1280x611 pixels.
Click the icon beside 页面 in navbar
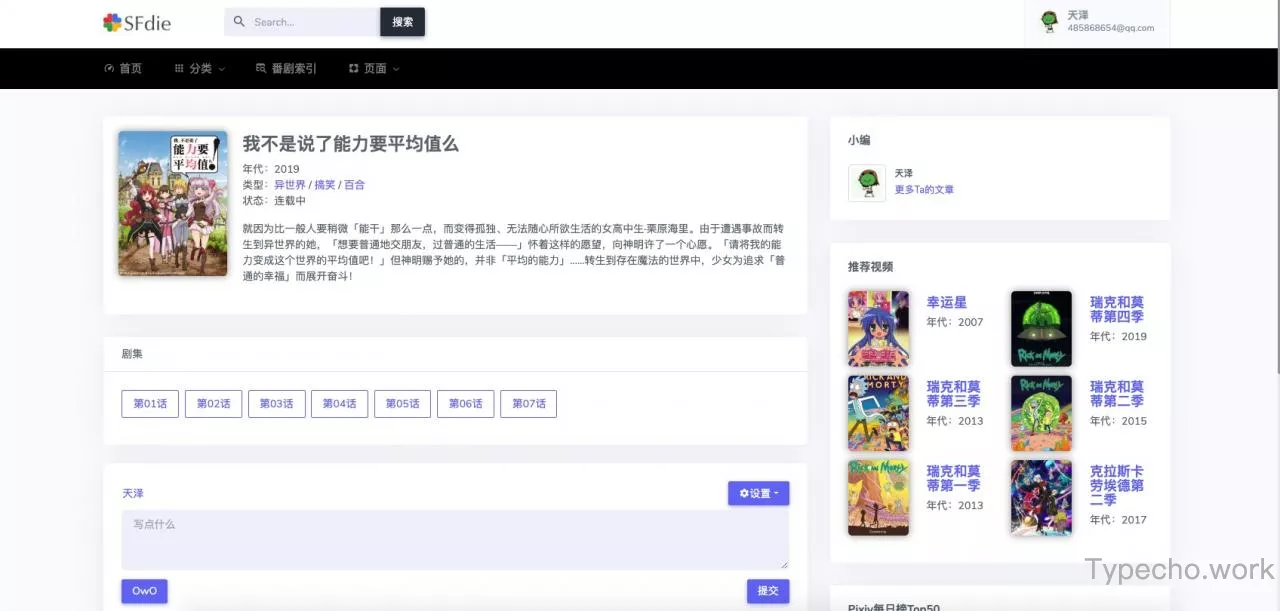coord(352,68)
